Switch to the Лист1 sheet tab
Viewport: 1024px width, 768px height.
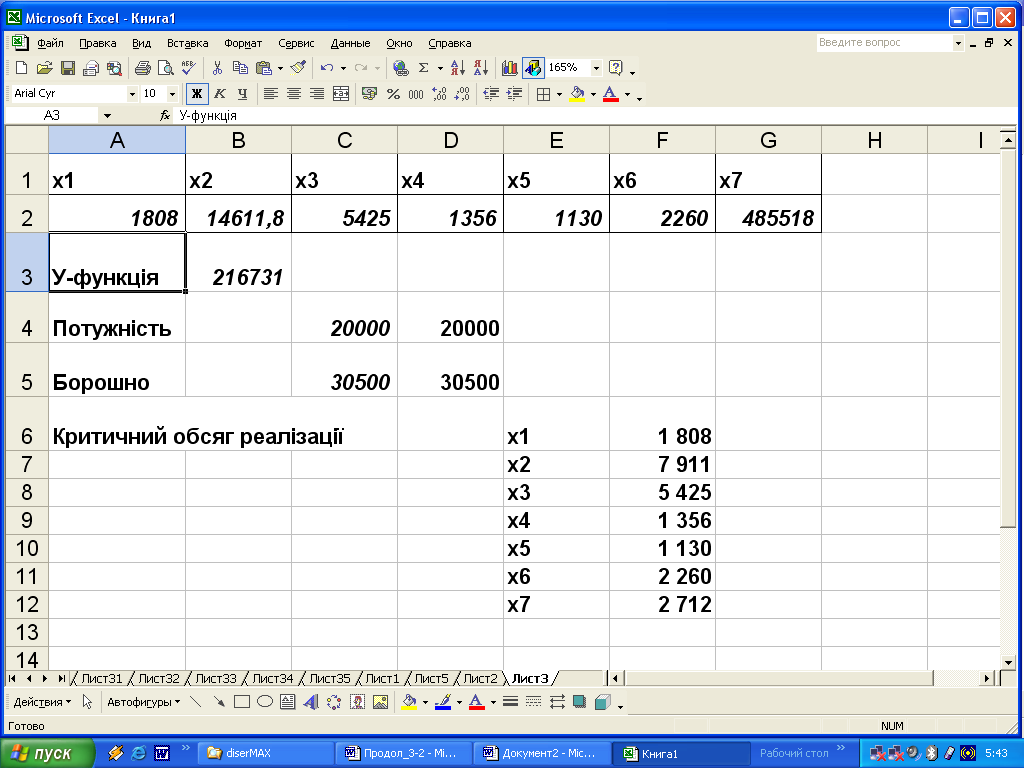[x=382, y=679]
